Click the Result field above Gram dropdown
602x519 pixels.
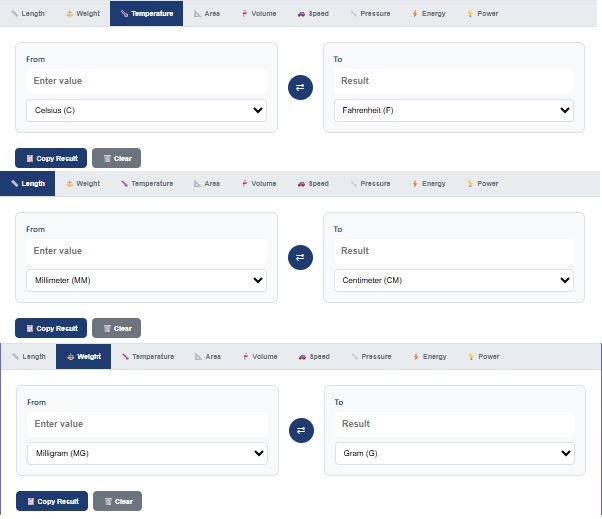pyautogui.click(x=454, y=424)
